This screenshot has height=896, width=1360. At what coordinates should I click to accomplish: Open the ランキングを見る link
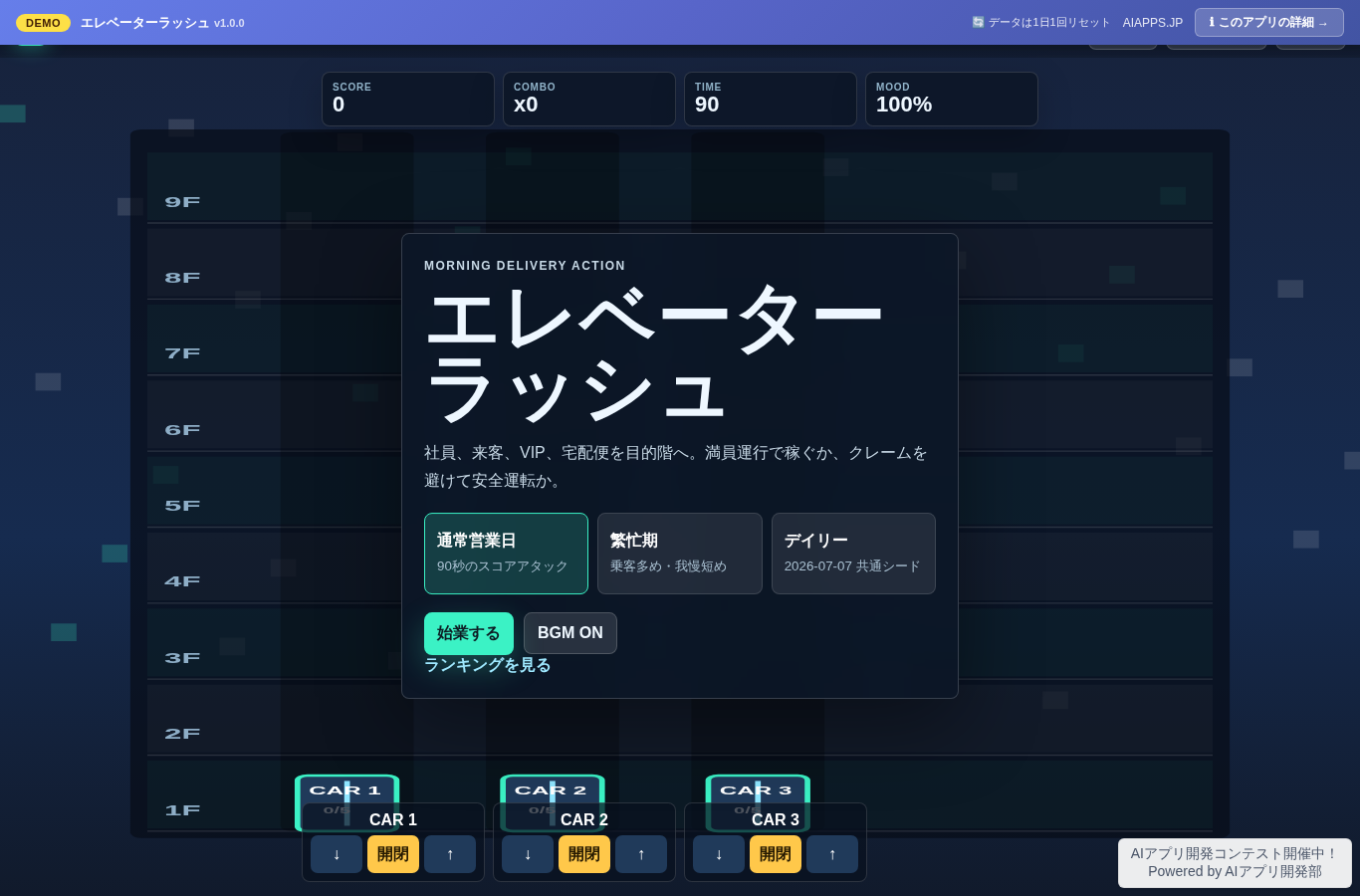488,665
